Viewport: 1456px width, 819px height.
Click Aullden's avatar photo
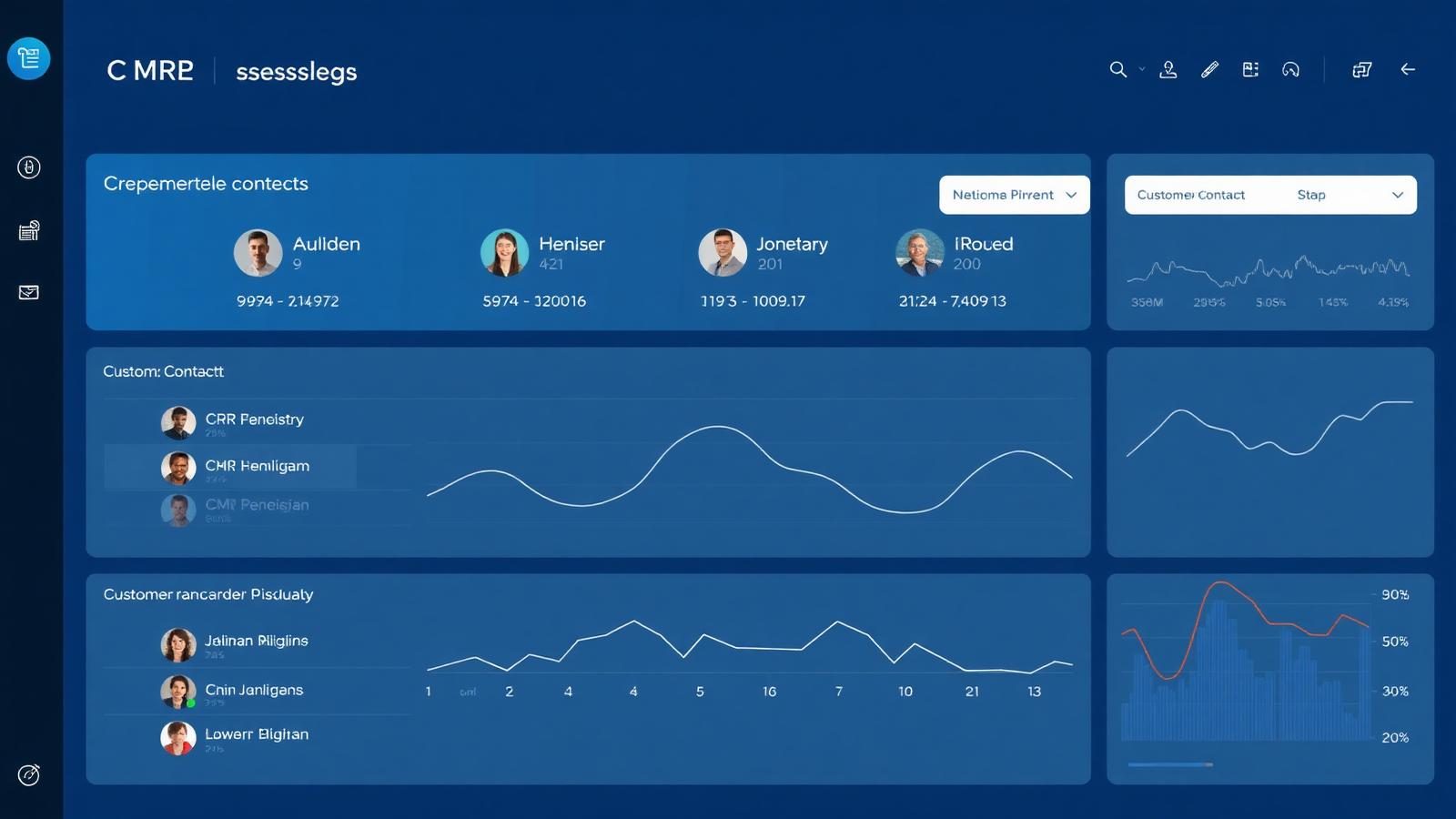258,252
